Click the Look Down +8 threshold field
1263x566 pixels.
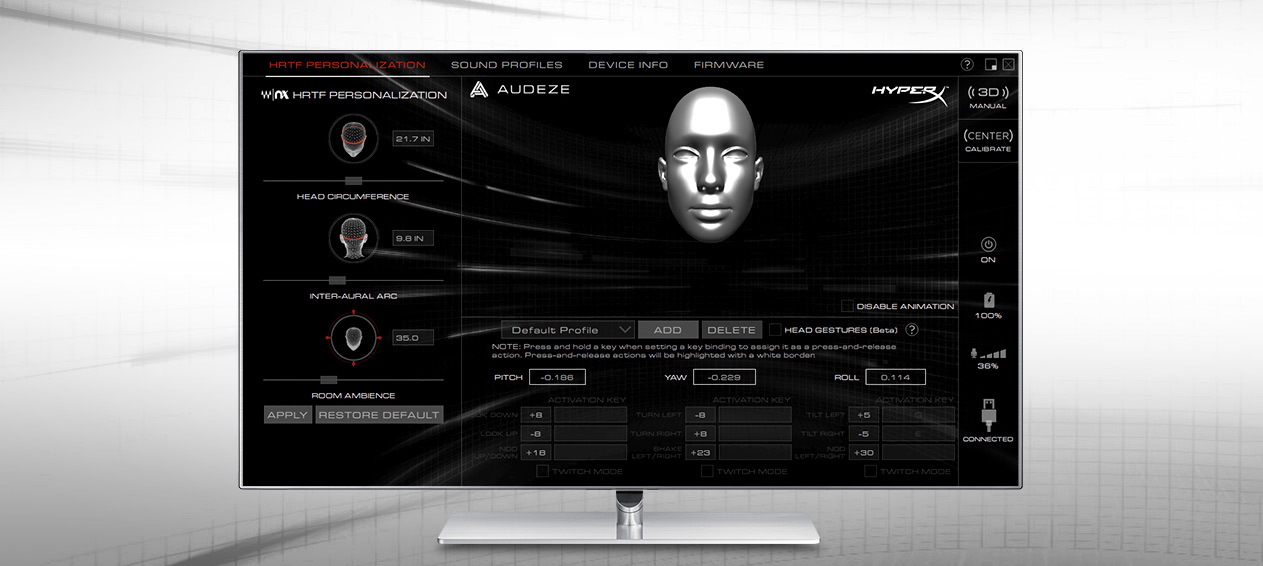536,415
